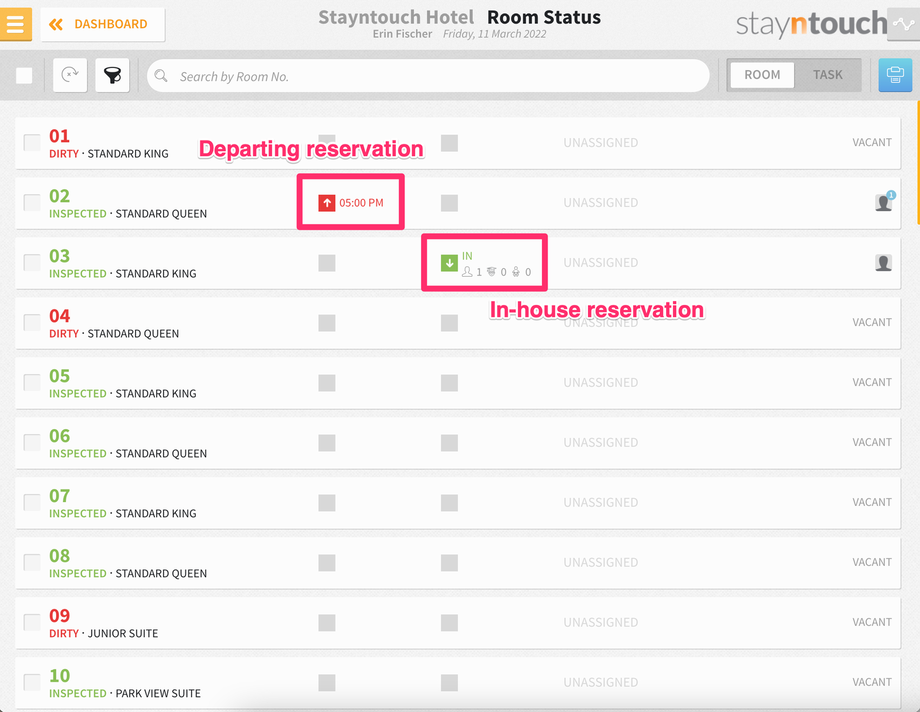This screenshot has height=712, width=920.
Task: Switch to the TASK view tab
Action: point(827,75)
